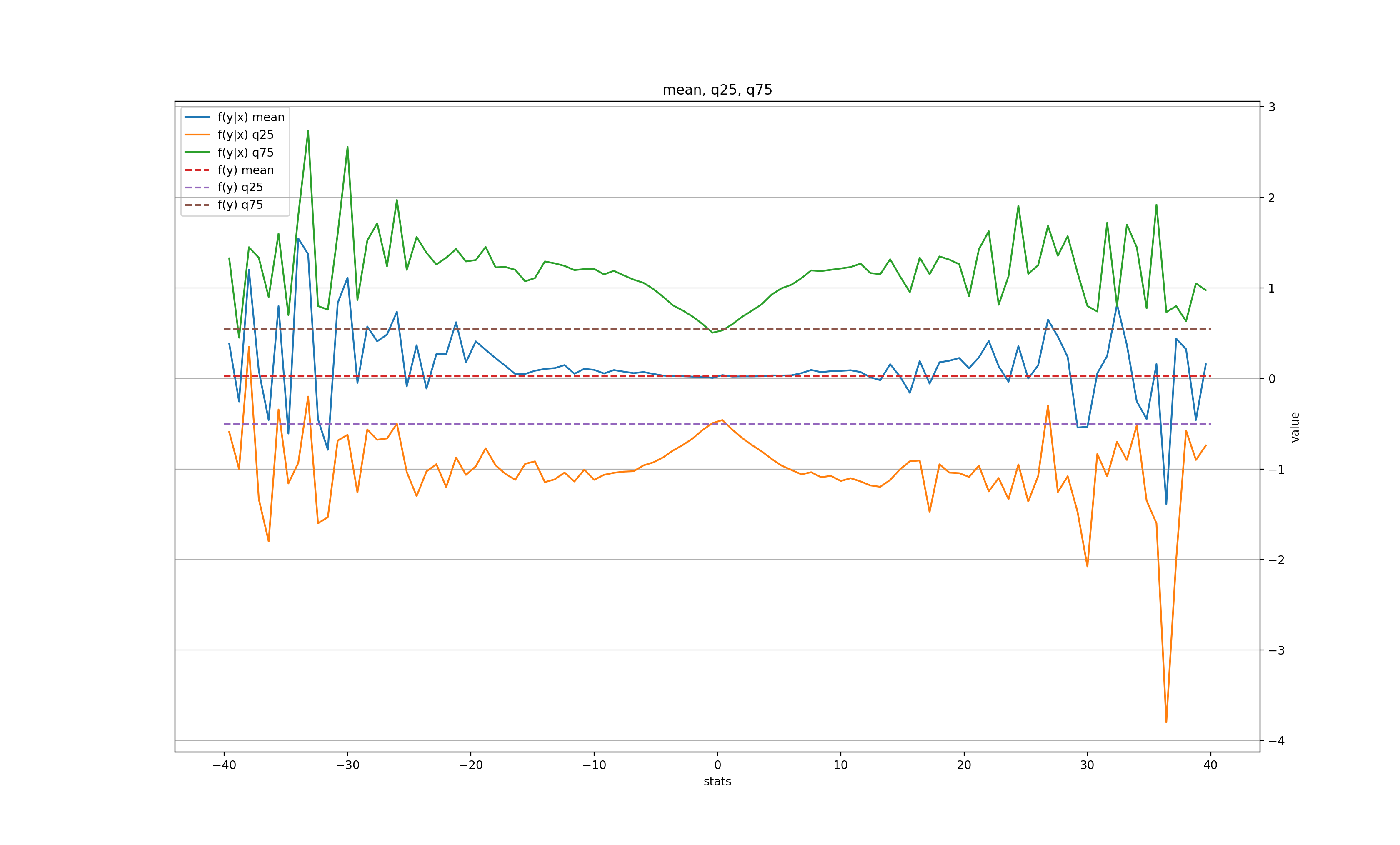Screen dimensions: 1400x845
Task: Click legend entry 'f(y|x) mean'
Action: pyautogui.click(x=251, y=117)
